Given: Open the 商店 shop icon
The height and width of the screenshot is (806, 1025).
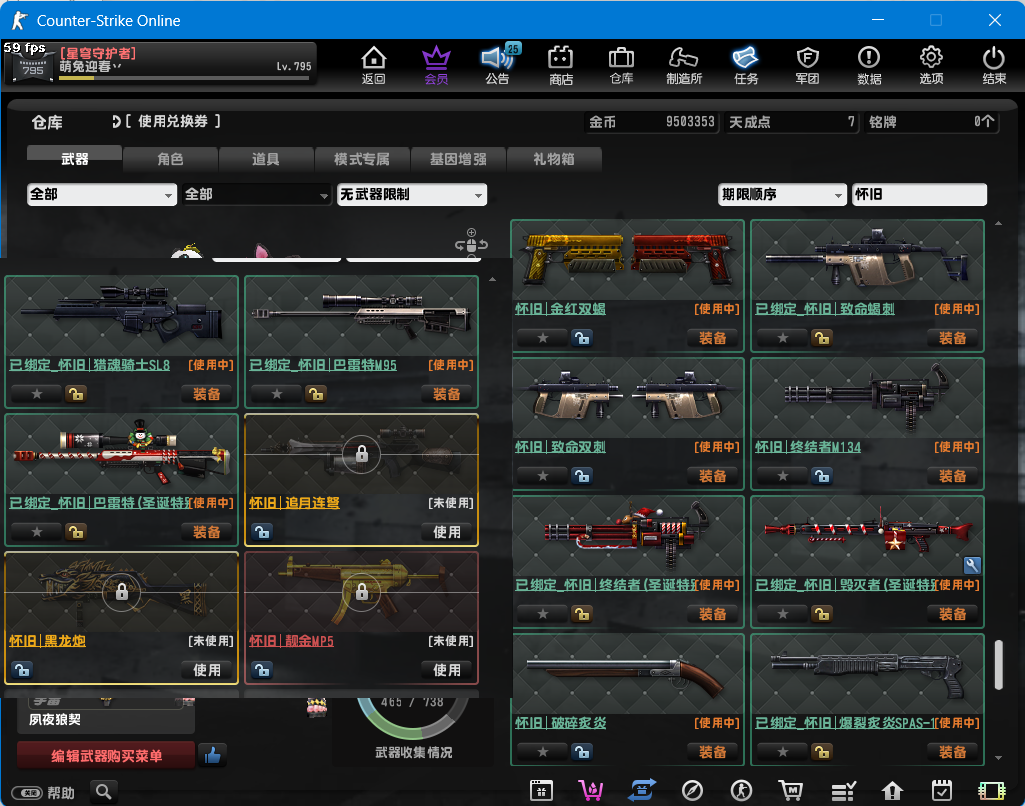Looking at the screenshot, I should [560, 65].
